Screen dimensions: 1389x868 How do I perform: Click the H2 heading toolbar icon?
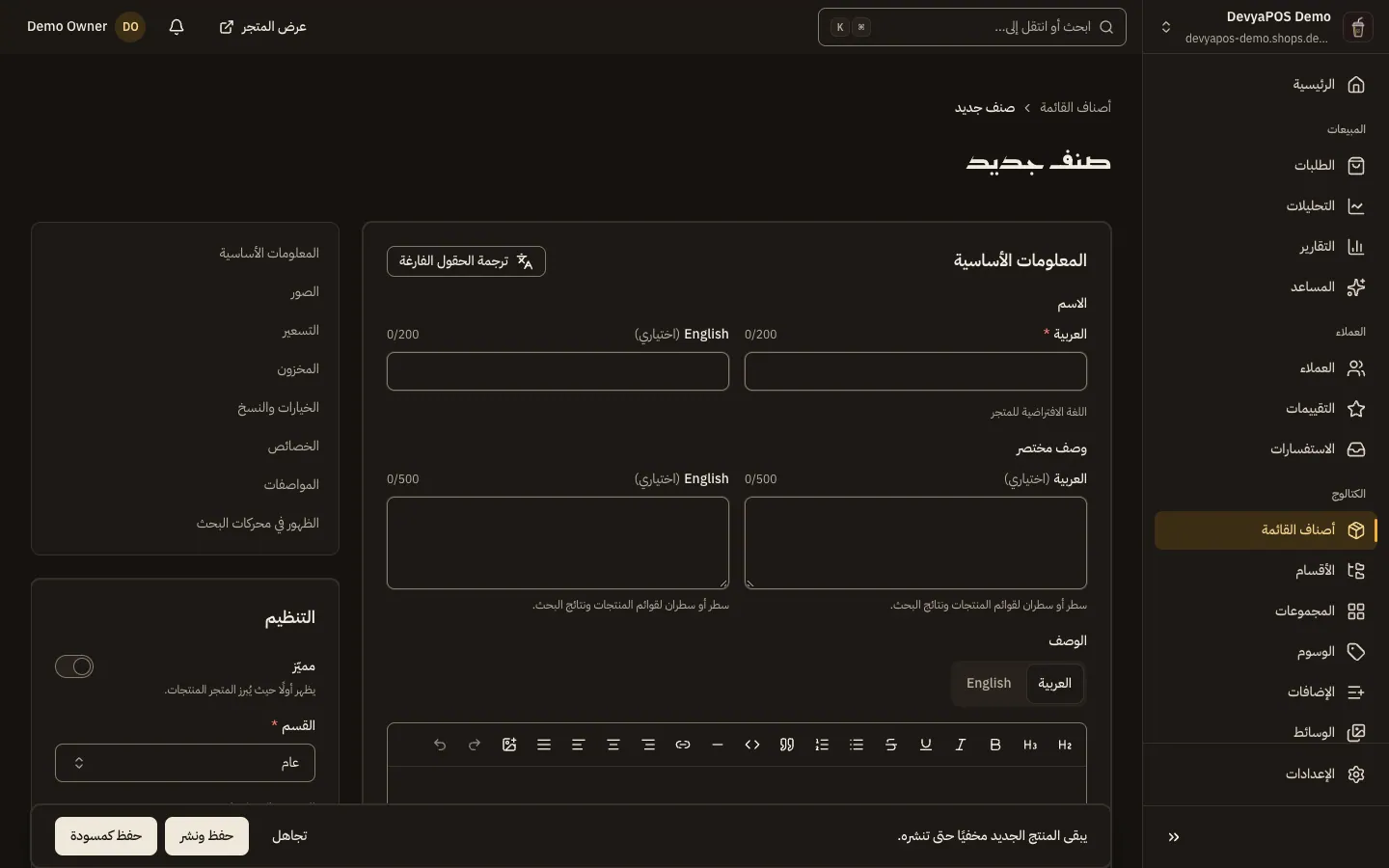click(x=1065, y=745)
